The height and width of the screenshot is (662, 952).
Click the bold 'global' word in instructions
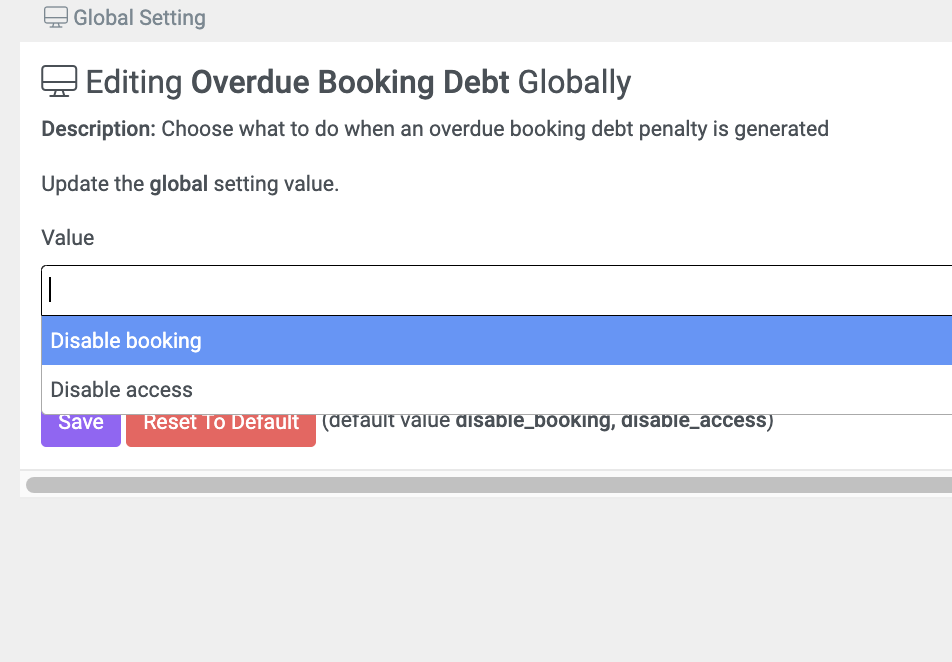pos(179,183)
